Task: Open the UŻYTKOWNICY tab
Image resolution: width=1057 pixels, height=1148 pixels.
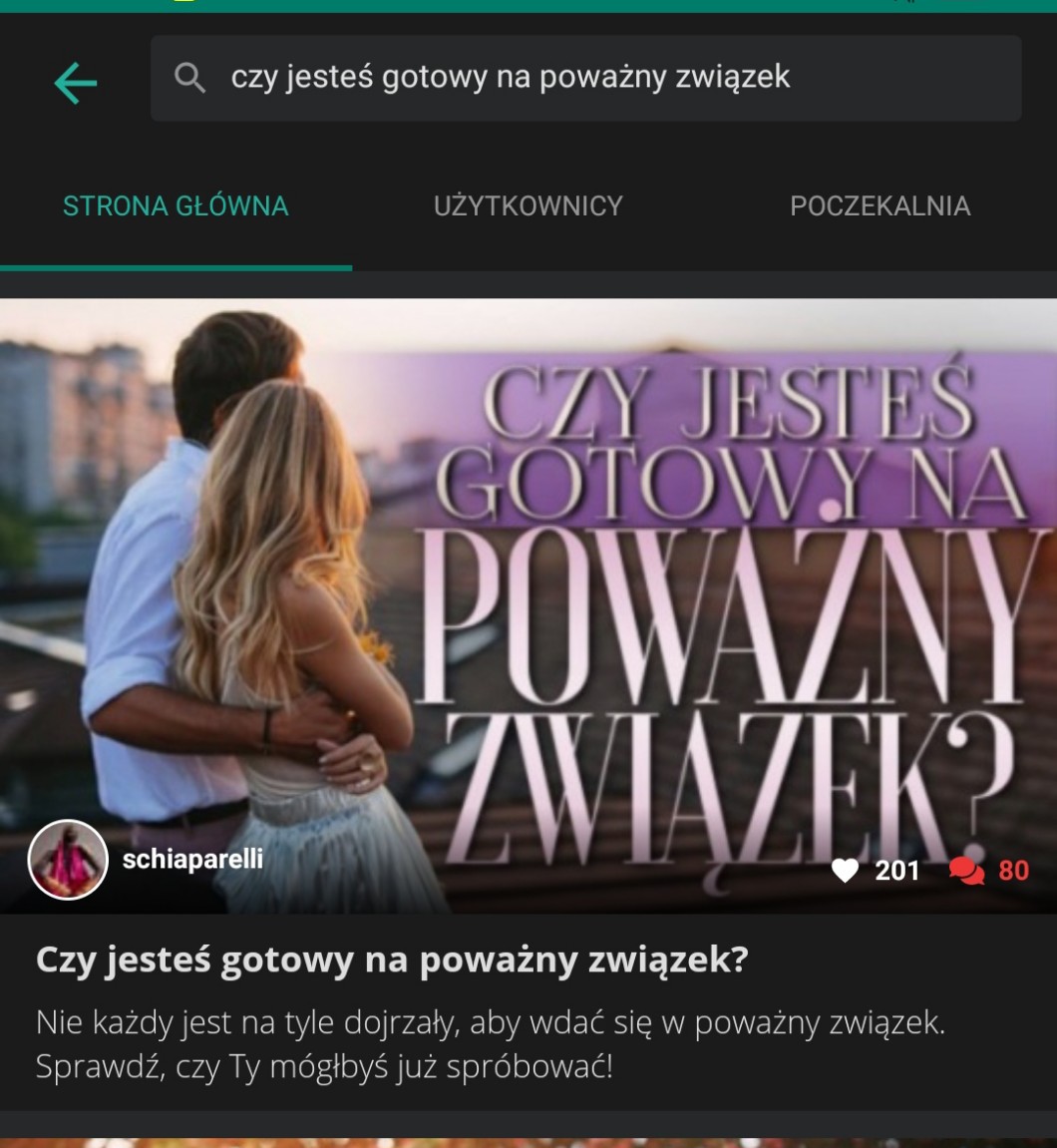Action: (x=528, y=206)
